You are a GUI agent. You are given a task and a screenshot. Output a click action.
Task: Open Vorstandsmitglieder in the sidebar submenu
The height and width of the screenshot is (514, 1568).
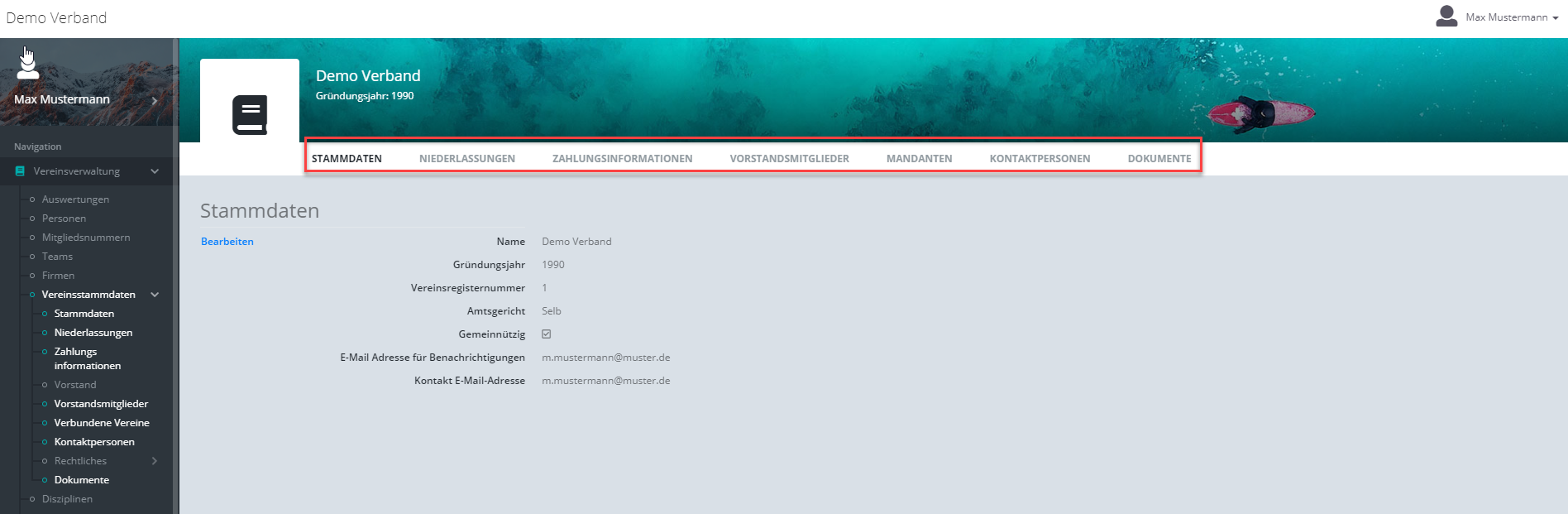(x=101, y=404)
